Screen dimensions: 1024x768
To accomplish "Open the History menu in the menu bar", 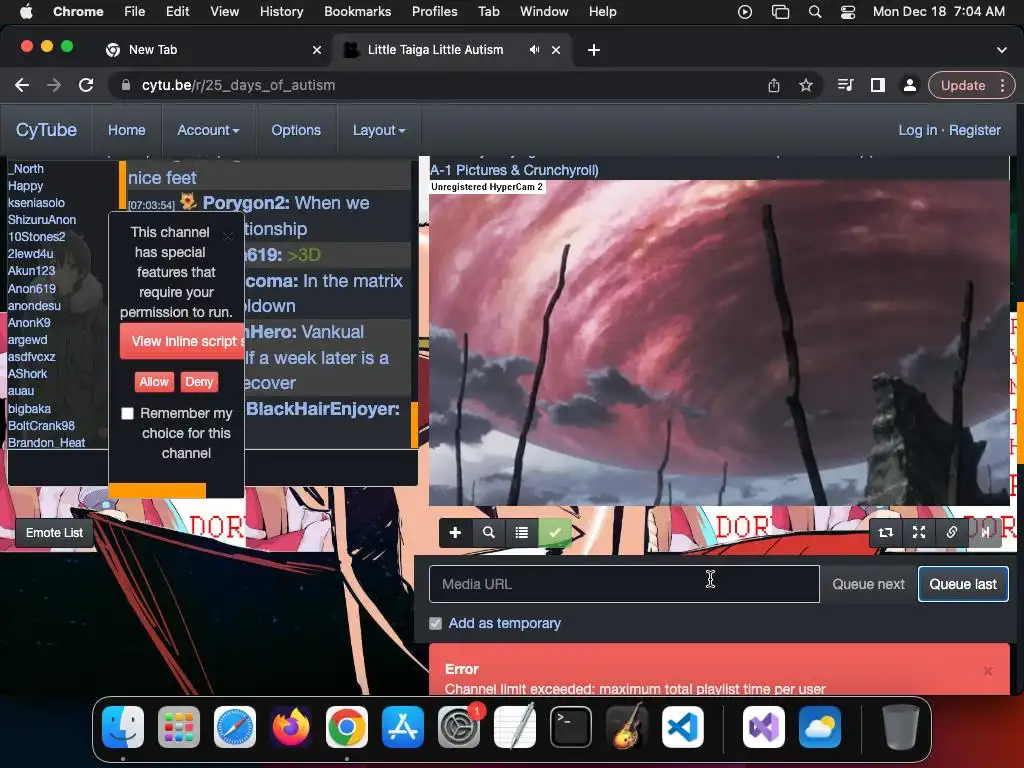I will pyautogui.click(x=281, y=12).
